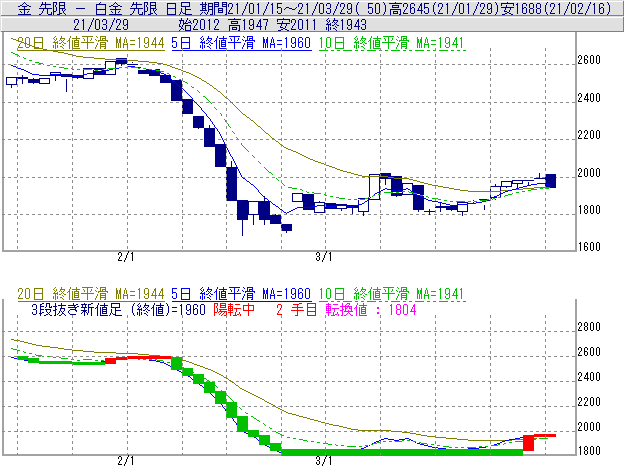Click the red '2 手目' text
Screen dimensions: 624x473
click(x=296, y=309)
